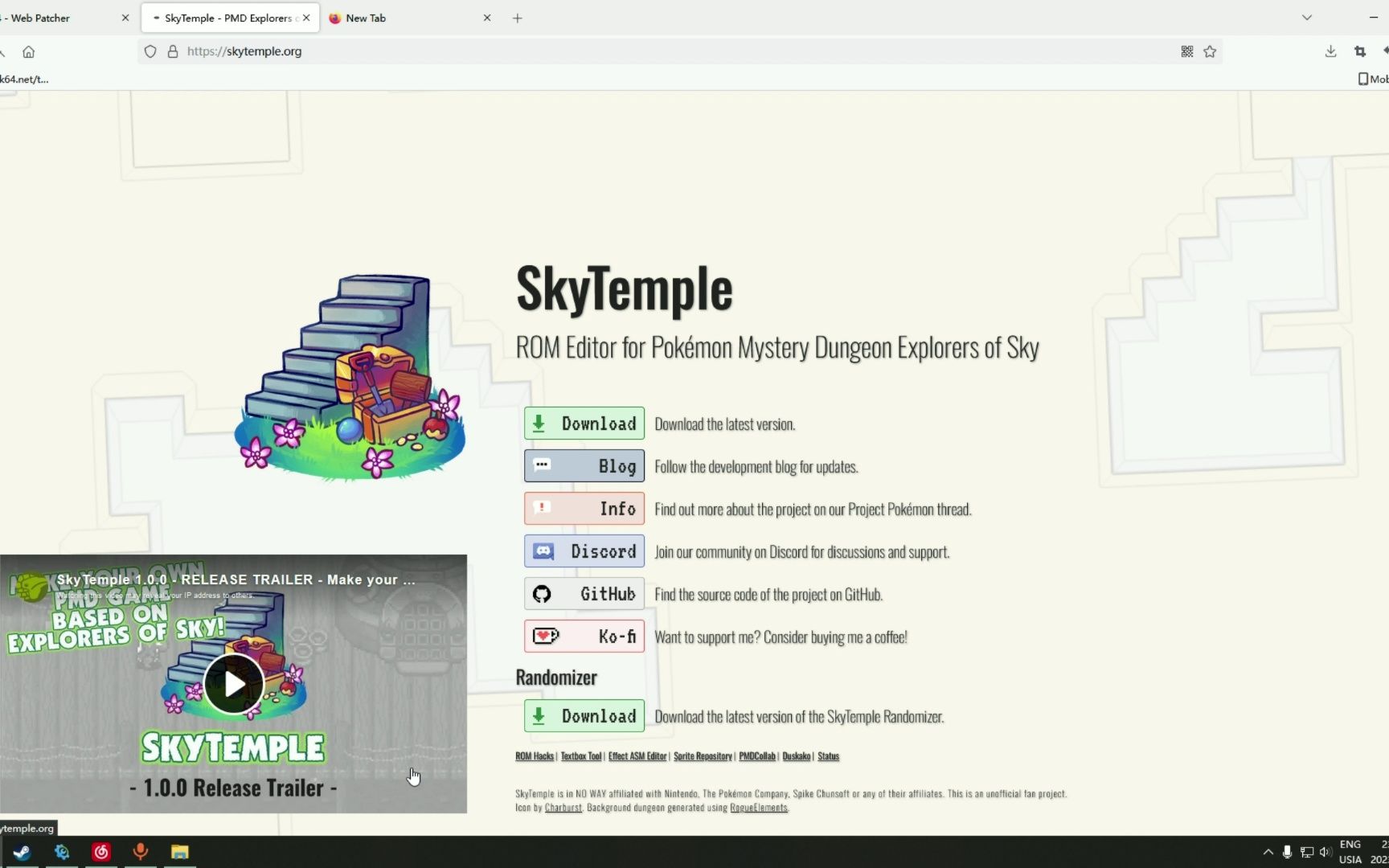Open the ROM Hacks link
This screenshot has height=868, width=1389.
pos(535,756)
